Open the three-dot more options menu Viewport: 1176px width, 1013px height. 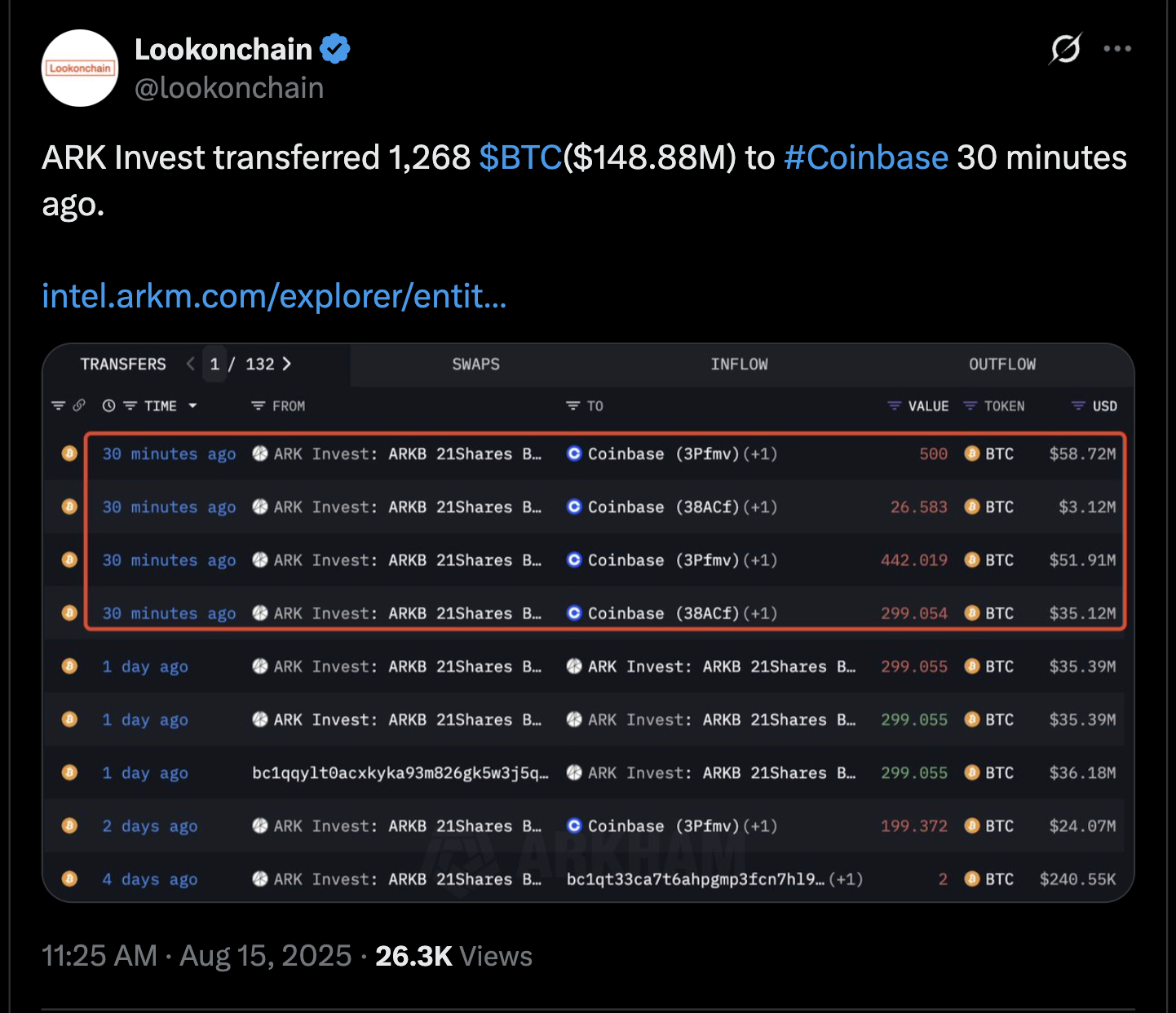(1116, 49)
